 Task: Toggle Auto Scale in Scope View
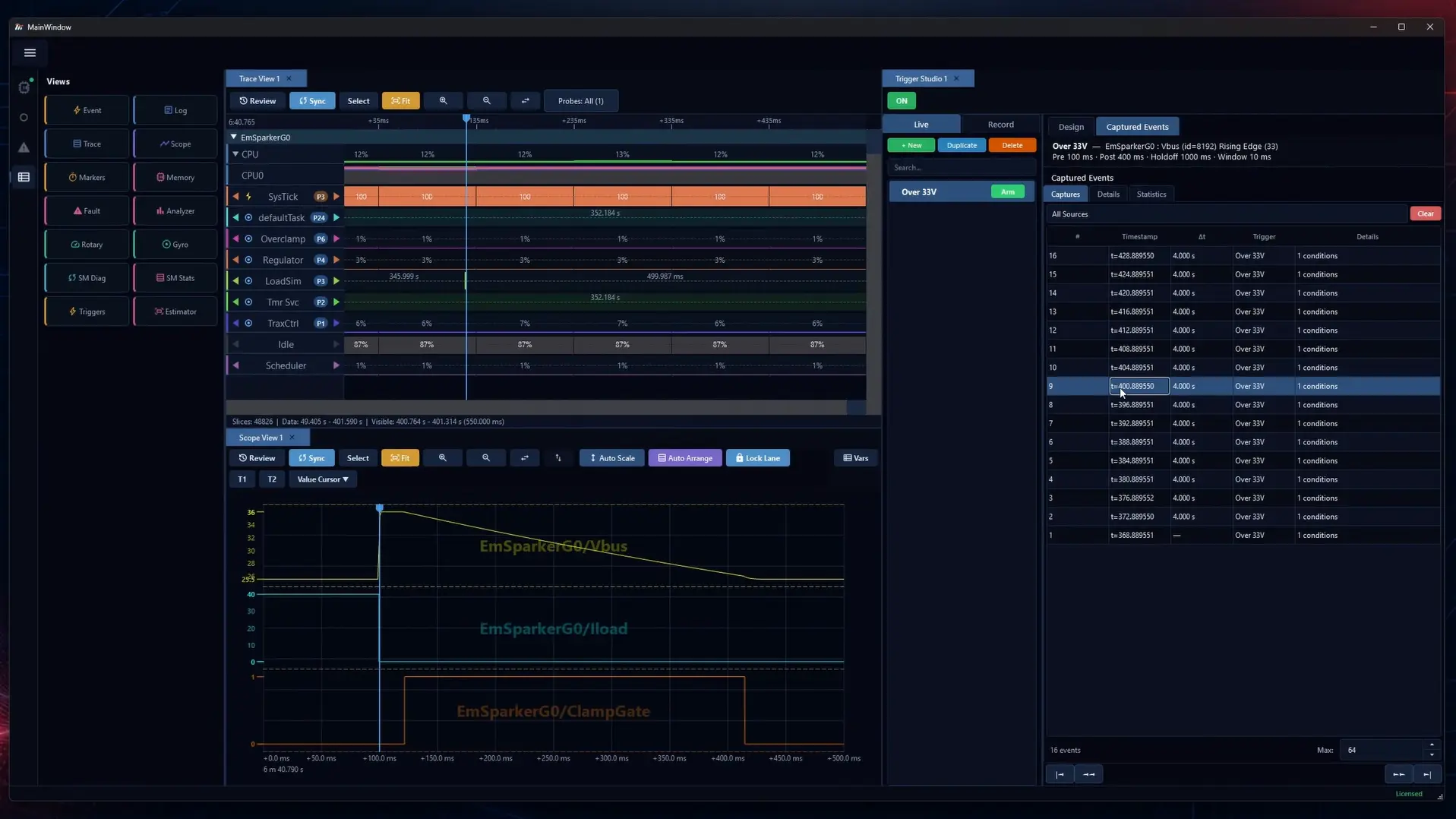612,458
